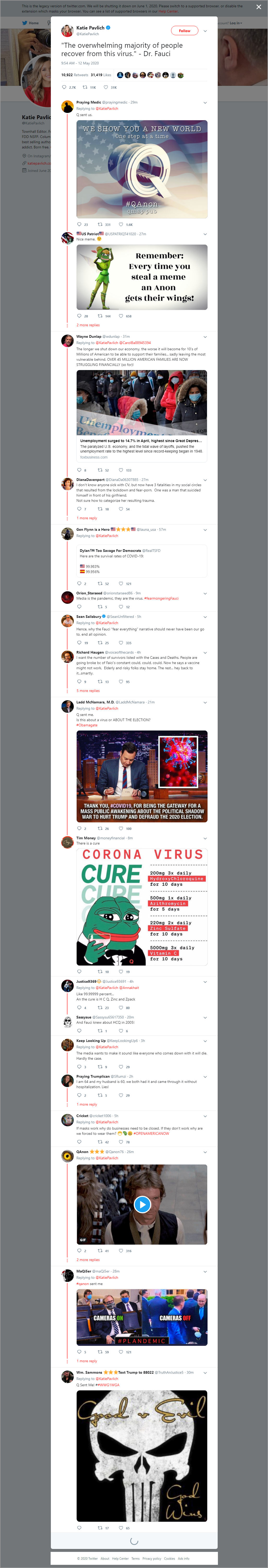Image resolution: width=268 pixels, height=1568 pixels.
Task: Click reply icon under Praying Medic's QAnon image
Action: (78, 224)
